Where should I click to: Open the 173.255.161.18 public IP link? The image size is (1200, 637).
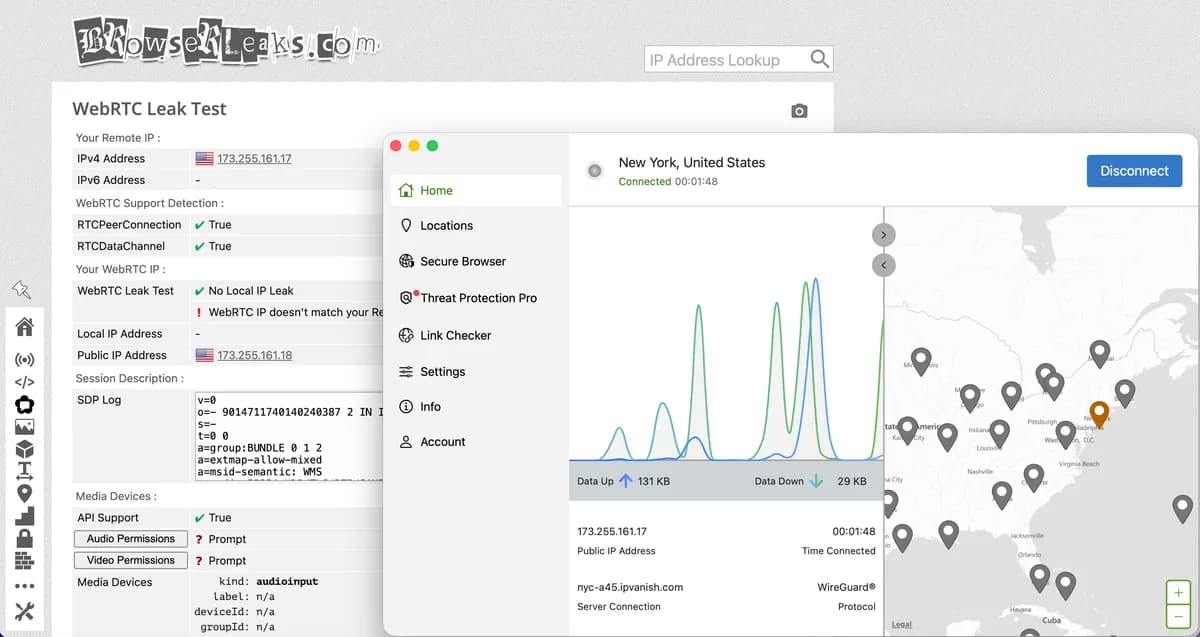point(254,355)
